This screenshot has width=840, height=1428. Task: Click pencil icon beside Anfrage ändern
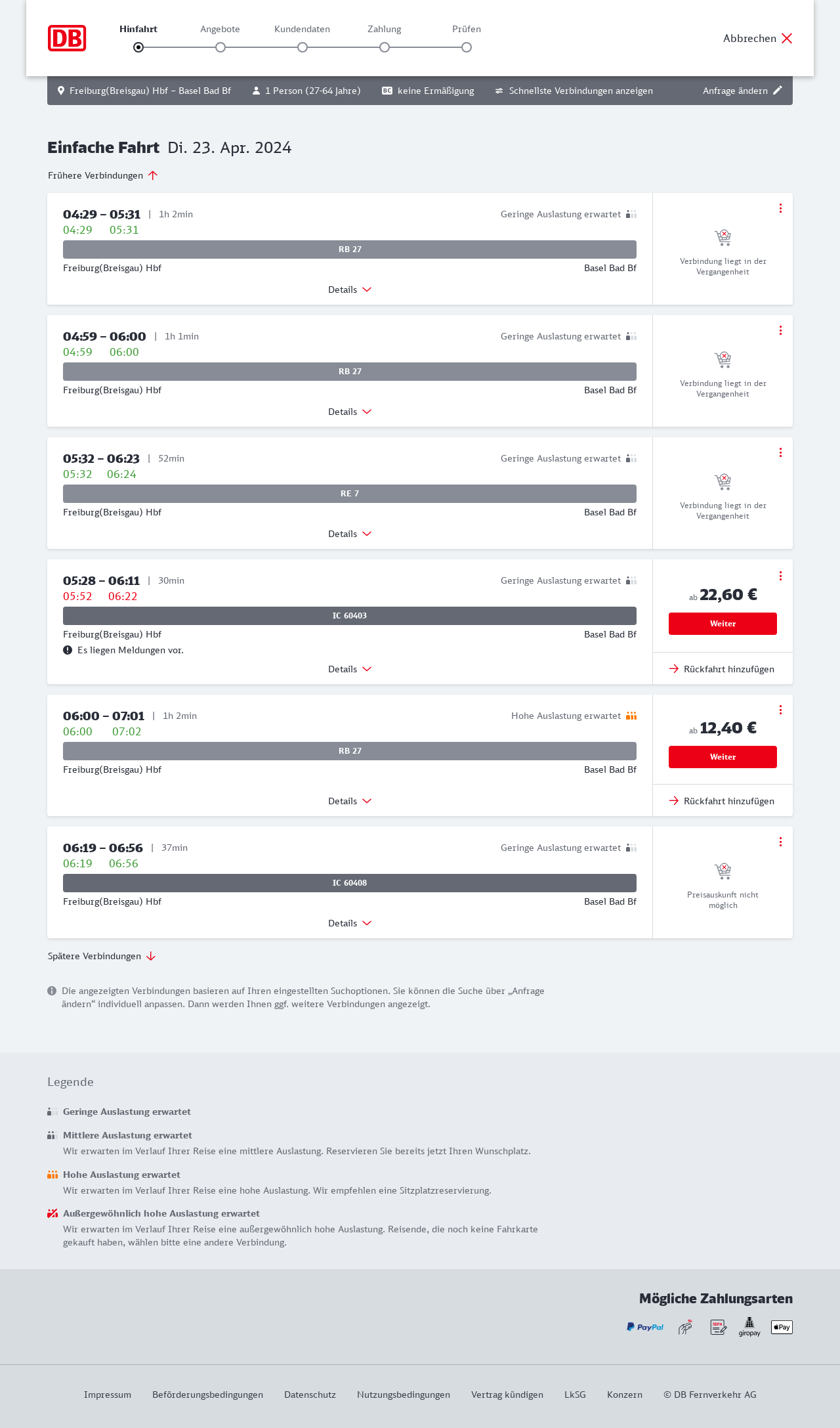click(778, 91)
